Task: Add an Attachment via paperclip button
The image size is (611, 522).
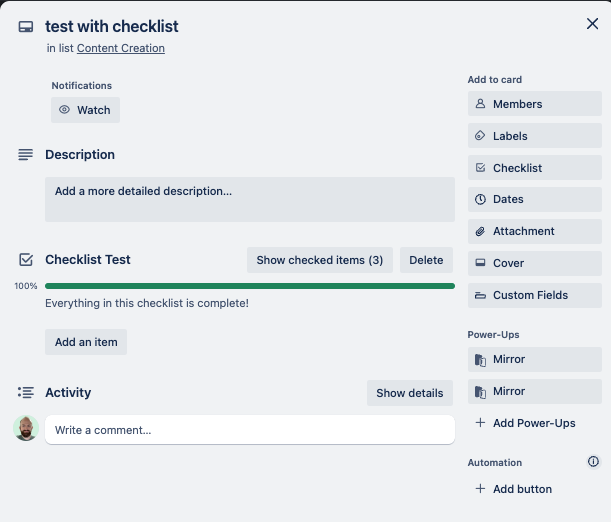Action: click(x=535, y=231)
